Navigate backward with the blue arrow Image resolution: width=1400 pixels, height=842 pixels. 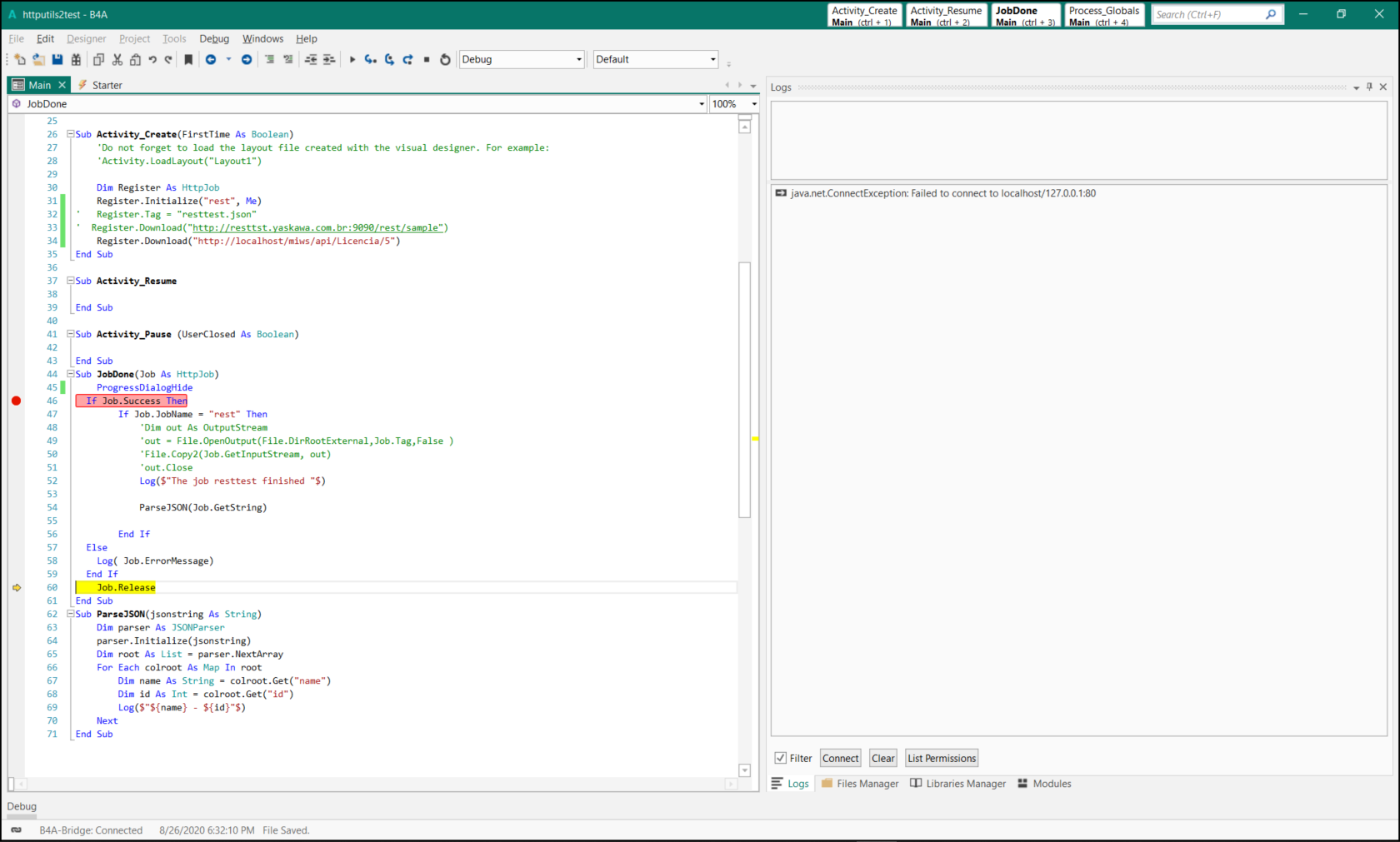click(211, 59)
